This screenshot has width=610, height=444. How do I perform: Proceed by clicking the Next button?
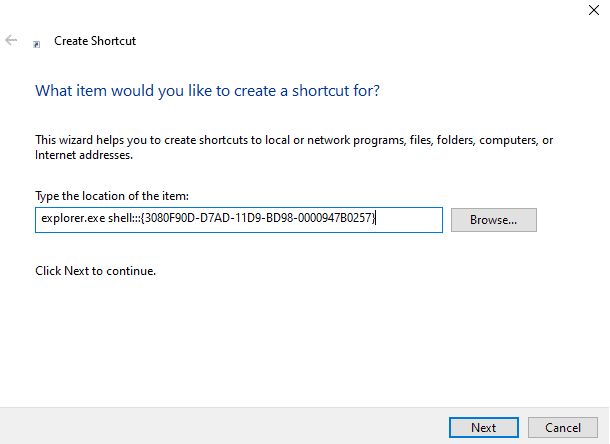pyautogui.click(x=483, y=427)
